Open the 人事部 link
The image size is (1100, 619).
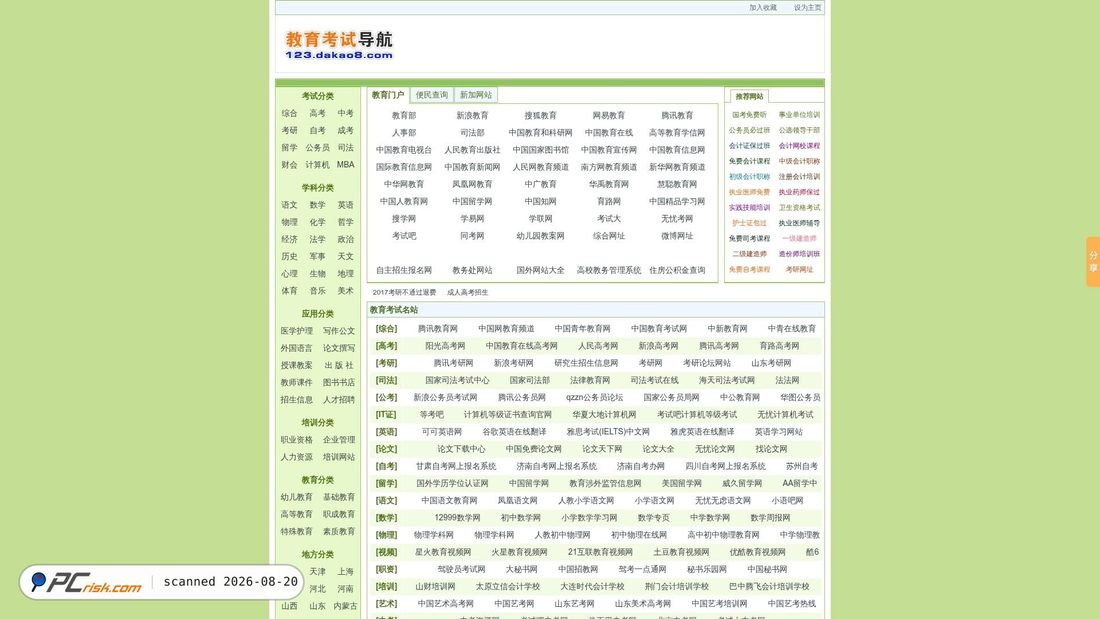click(x=404, y=133)
